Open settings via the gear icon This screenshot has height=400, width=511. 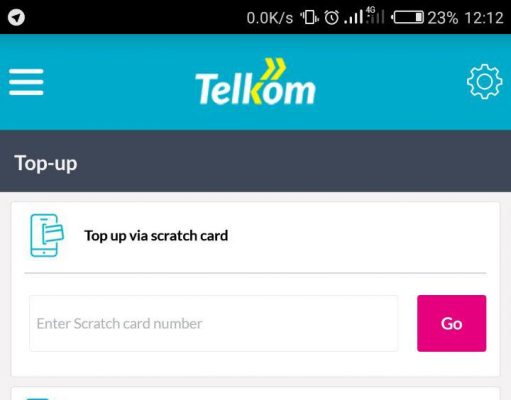pyautogui.click(x=484, y=82)
